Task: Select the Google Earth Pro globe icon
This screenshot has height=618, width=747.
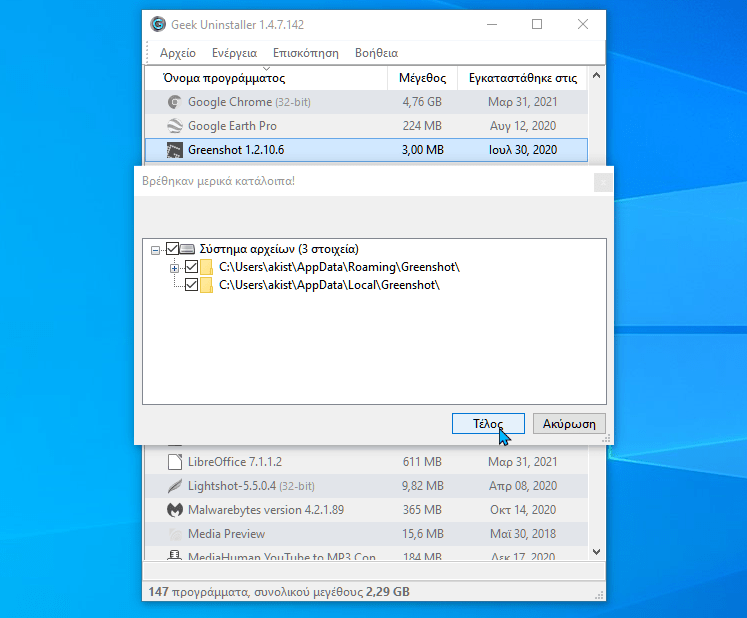Action: tap(175, 126)
